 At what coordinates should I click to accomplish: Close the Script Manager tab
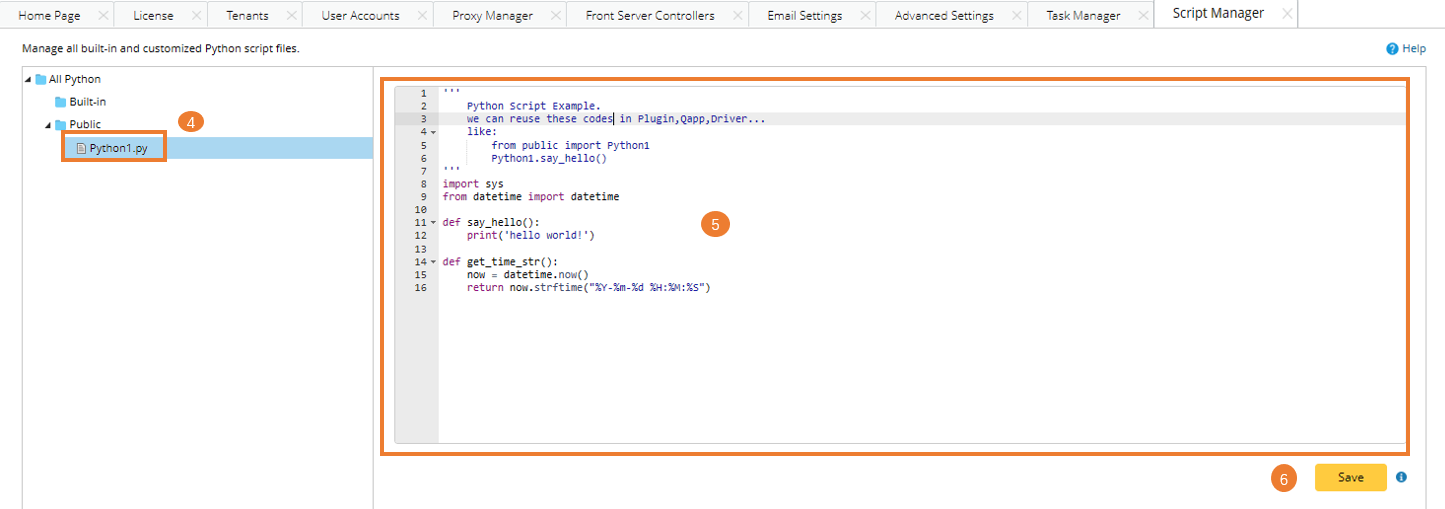[x=1287, y=14]
